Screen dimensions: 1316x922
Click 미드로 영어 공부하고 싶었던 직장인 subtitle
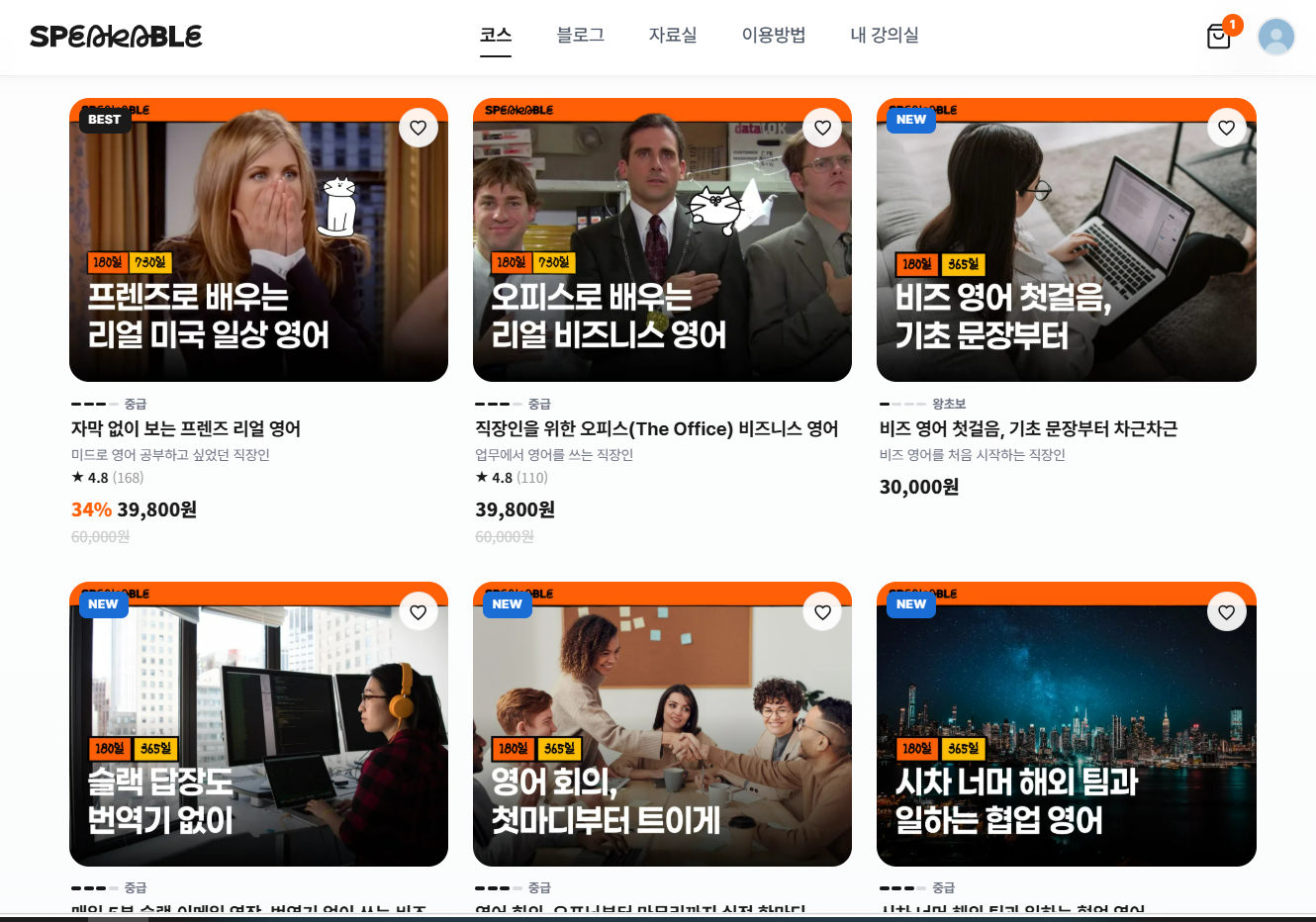tap(170, 455)
